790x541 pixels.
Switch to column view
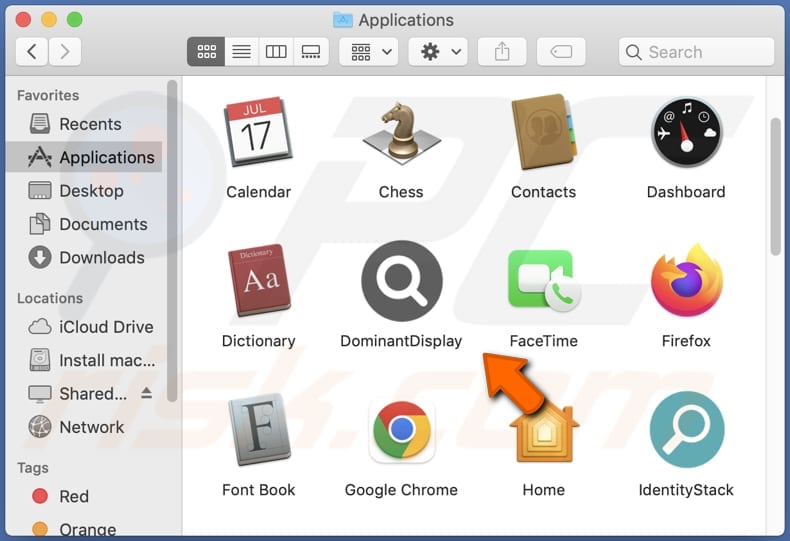(276, 51)
